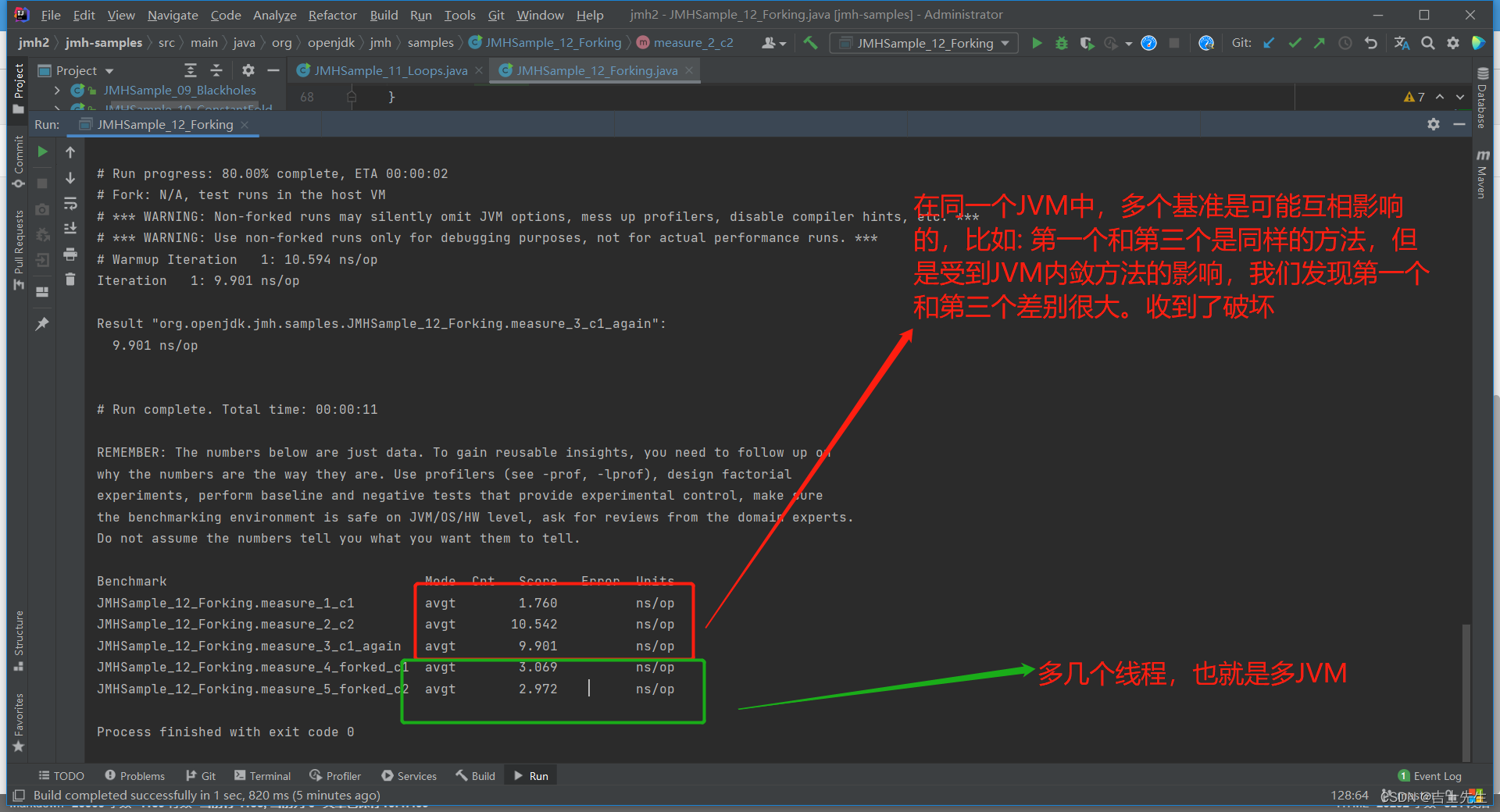Open the Refactor menu

(332, 14)
